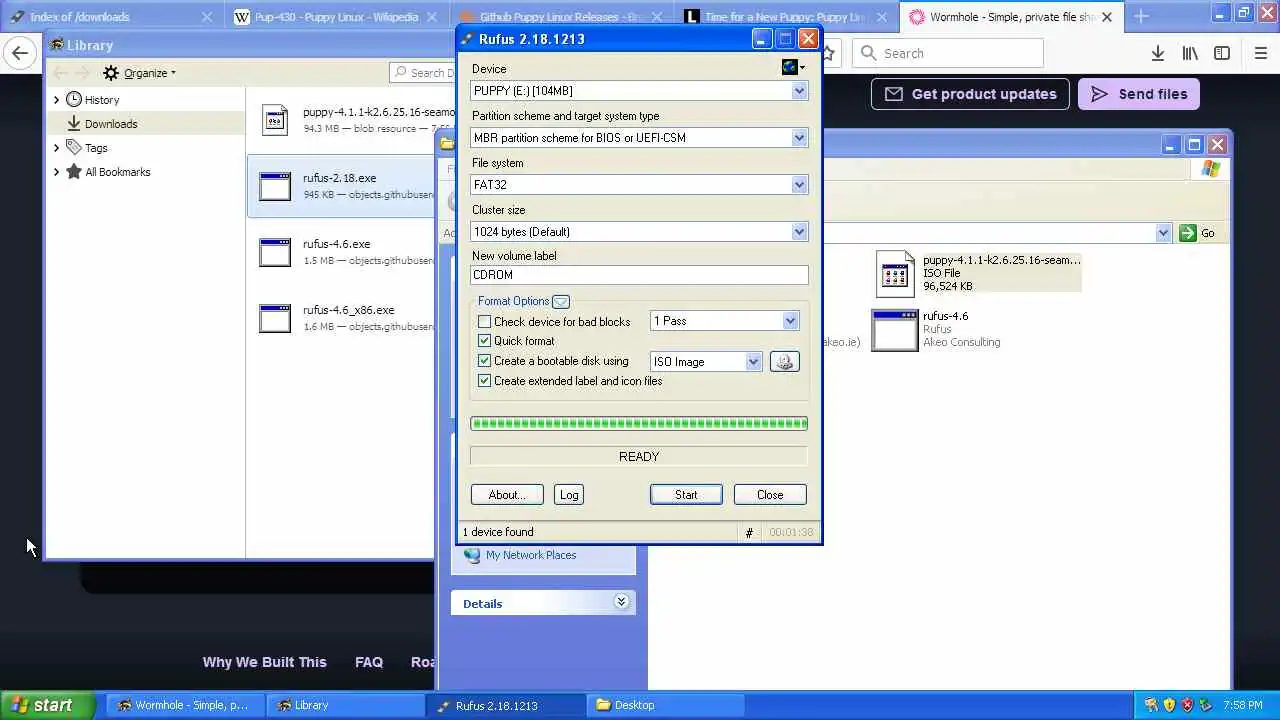Screen dimensions: 1280x720
Task: Click the puppy ISO file icon in Explorer
Action: point(895,273)
